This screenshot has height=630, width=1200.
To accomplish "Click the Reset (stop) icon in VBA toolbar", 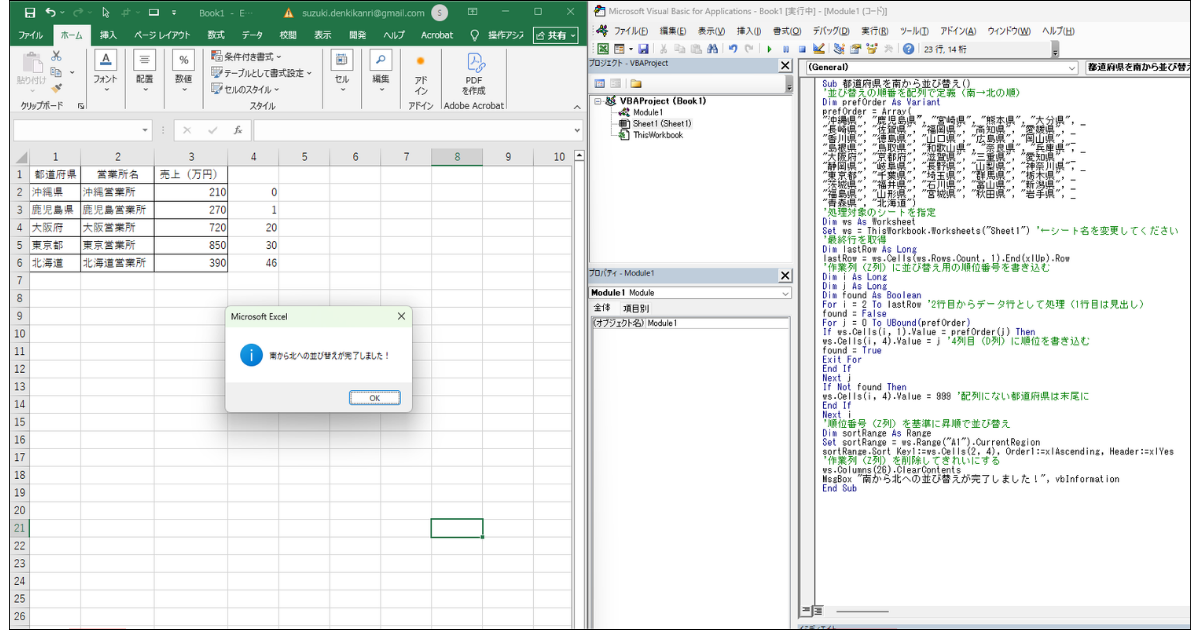I will (802, 48).
